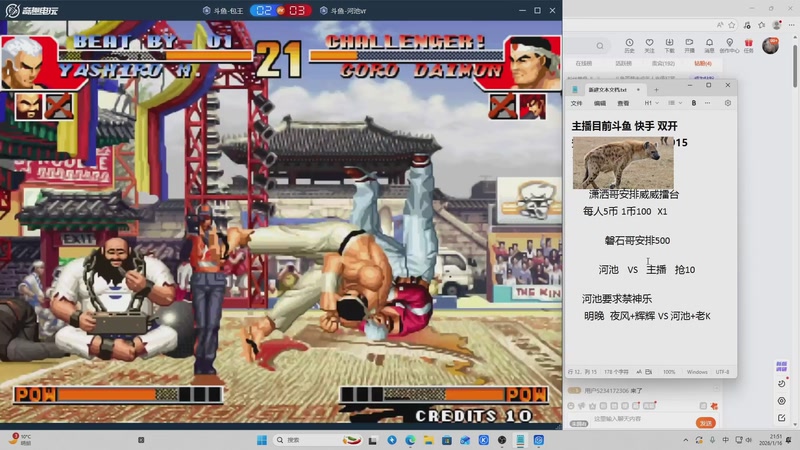Click the orange 发送 send button
Image resolution: width=800 pixels, height=450 pixels.
pos(706,423)
